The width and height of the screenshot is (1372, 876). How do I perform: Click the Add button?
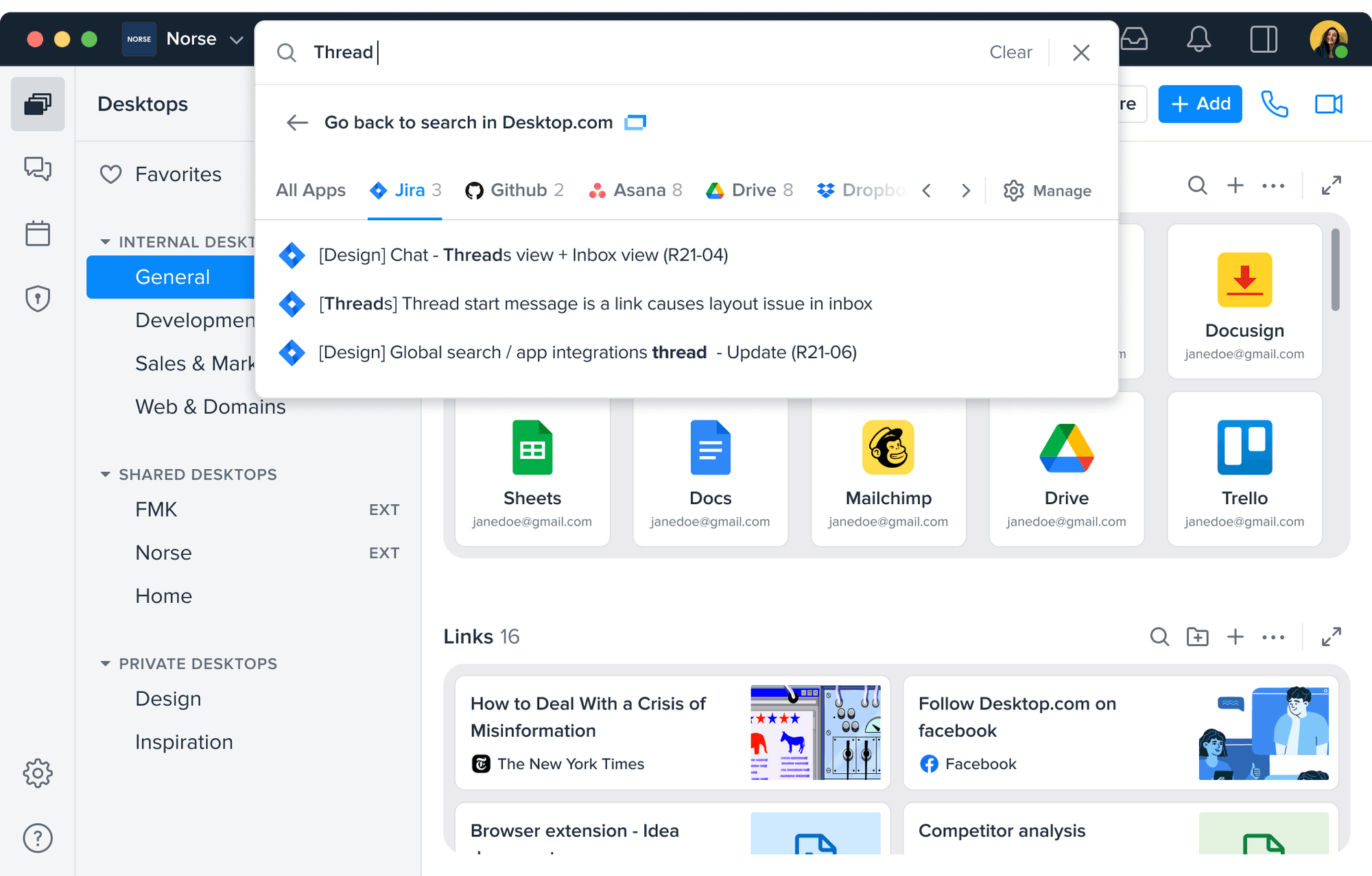tap(1200, 104)
